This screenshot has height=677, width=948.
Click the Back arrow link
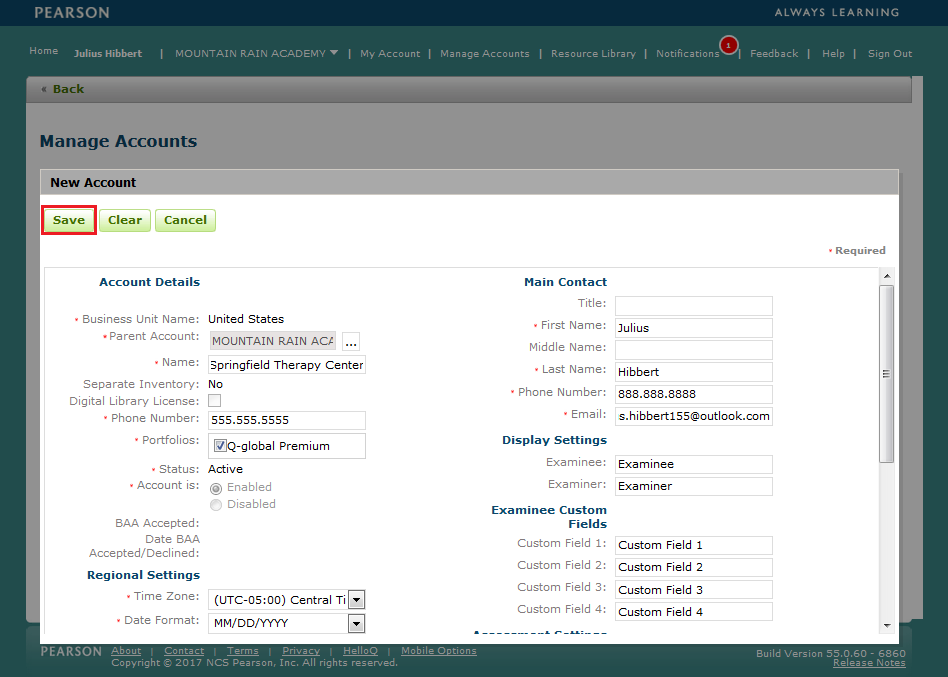pos(63,89)
